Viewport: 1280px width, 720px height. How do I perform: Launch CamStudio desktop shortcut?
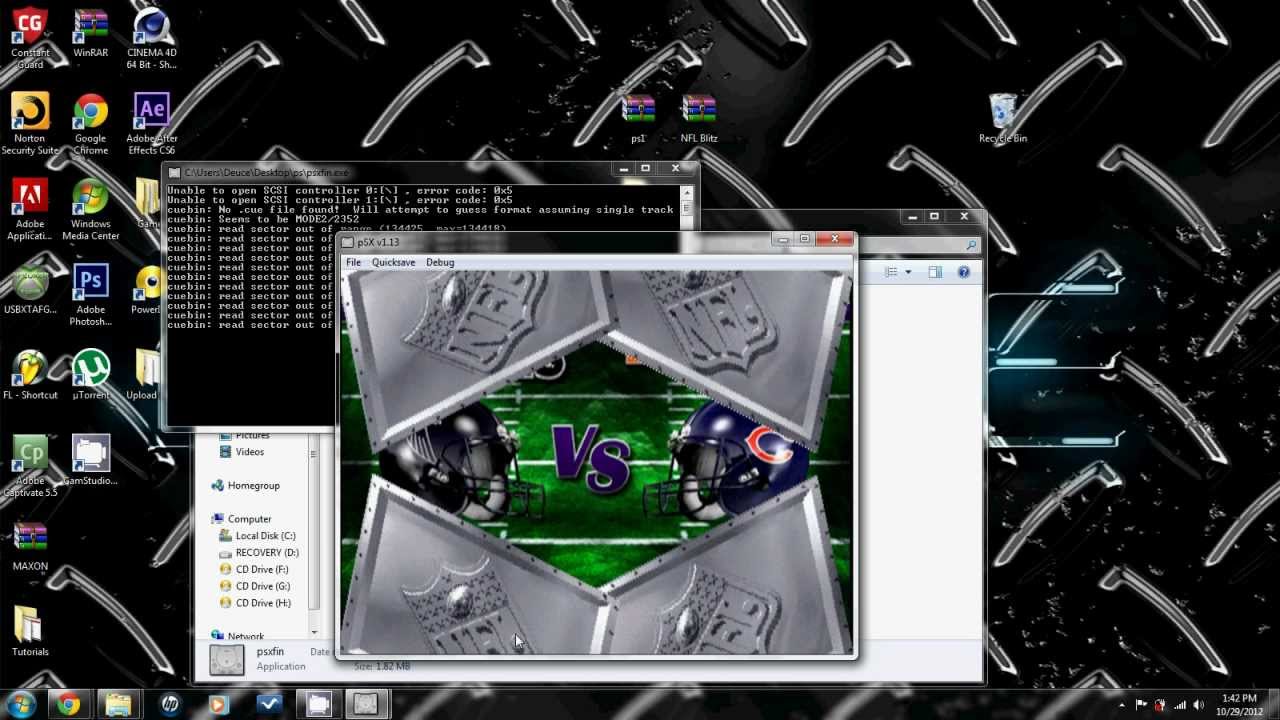tap(91, 460)
